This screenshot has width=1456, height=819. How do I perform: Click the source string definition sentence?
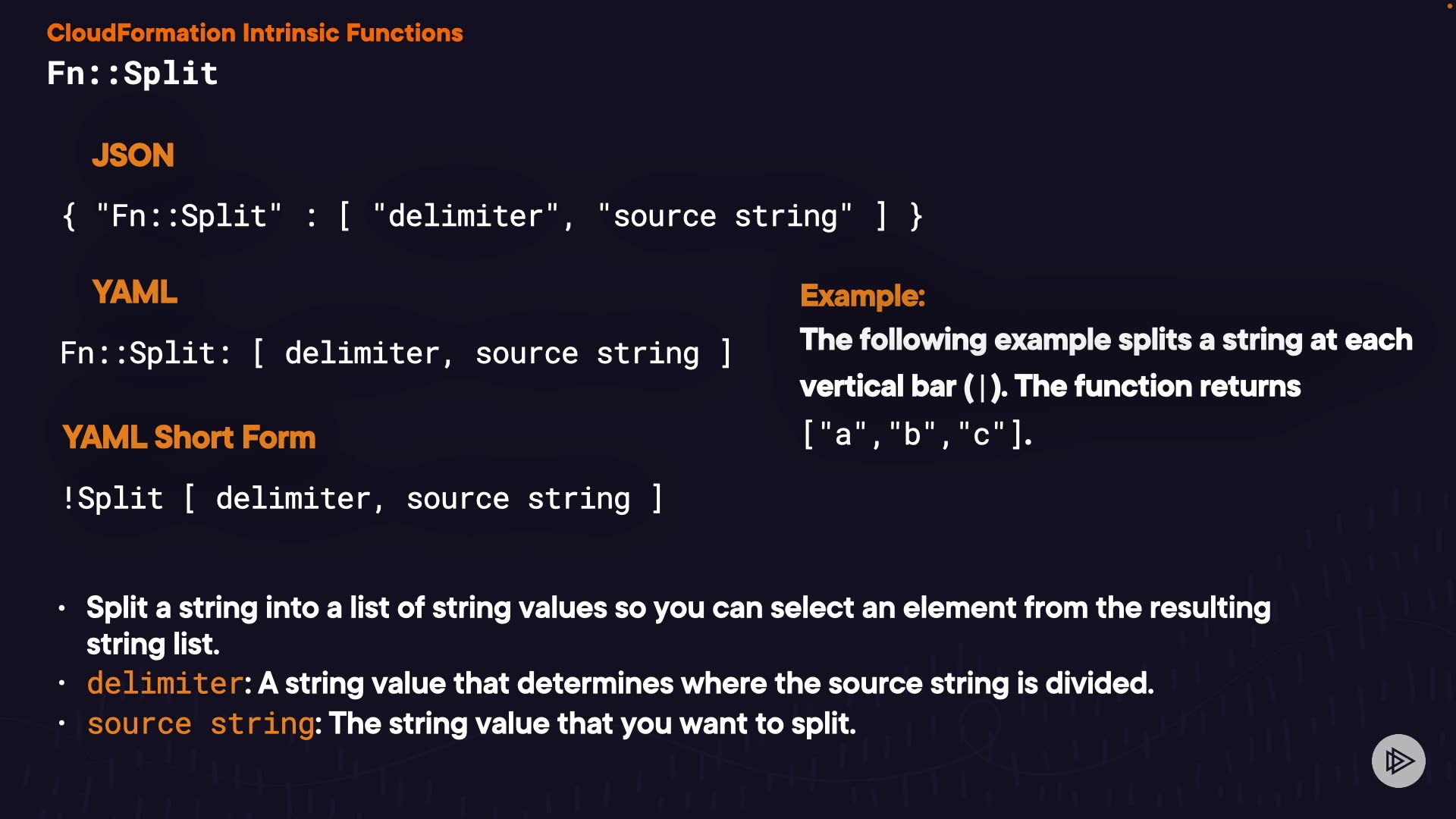tap(591, 723)
